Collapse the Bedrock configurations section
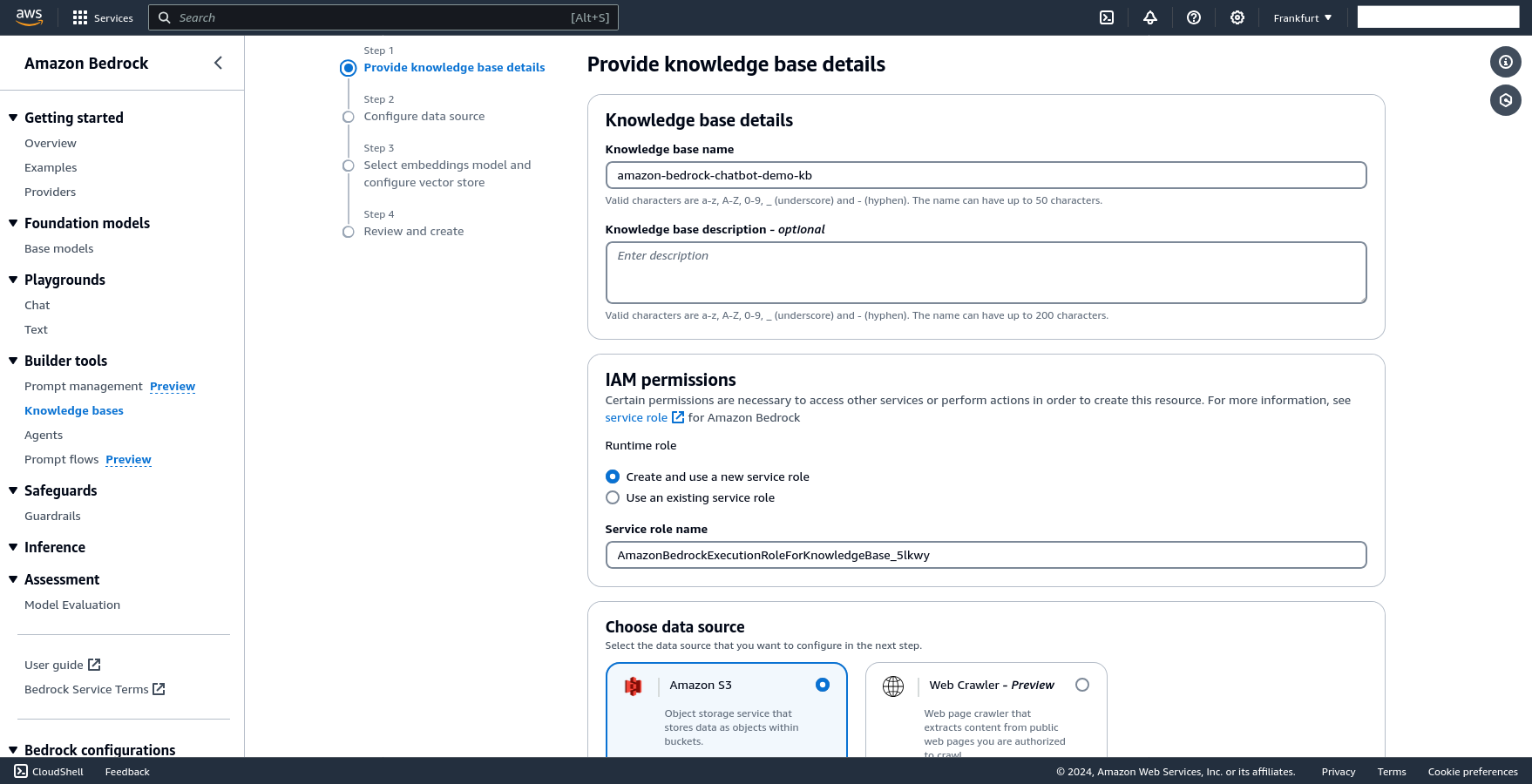Viewport: 1532px width, 784px height. tap(13, 750)
